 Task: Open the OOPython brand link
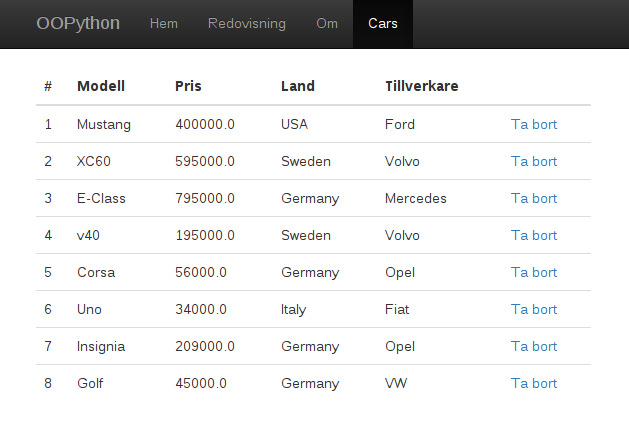pos(78,23)
